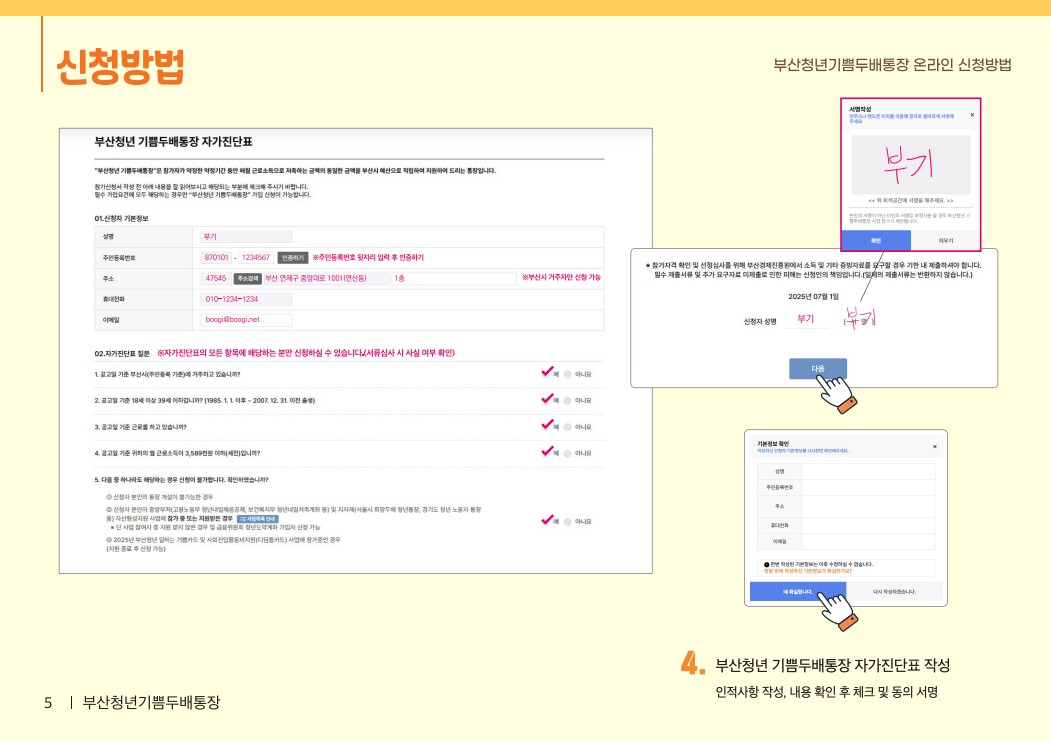Click the 주소검색 address search button
This screenshot has width=1051, height=742.
point(247,280)
